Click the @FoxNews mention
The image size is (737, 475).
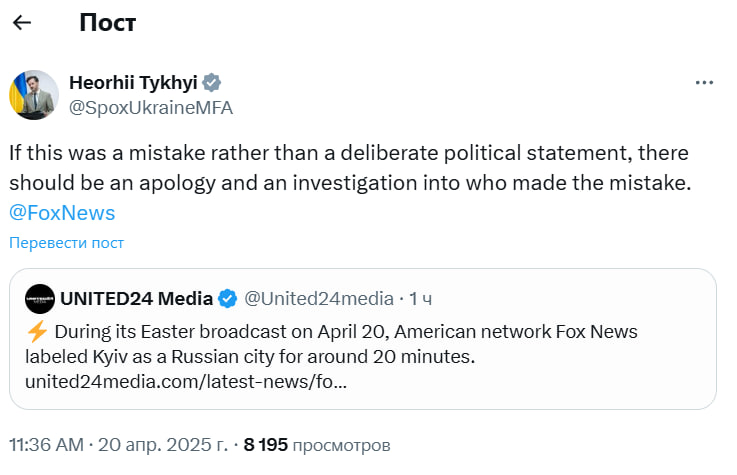(x=62, y=212)
